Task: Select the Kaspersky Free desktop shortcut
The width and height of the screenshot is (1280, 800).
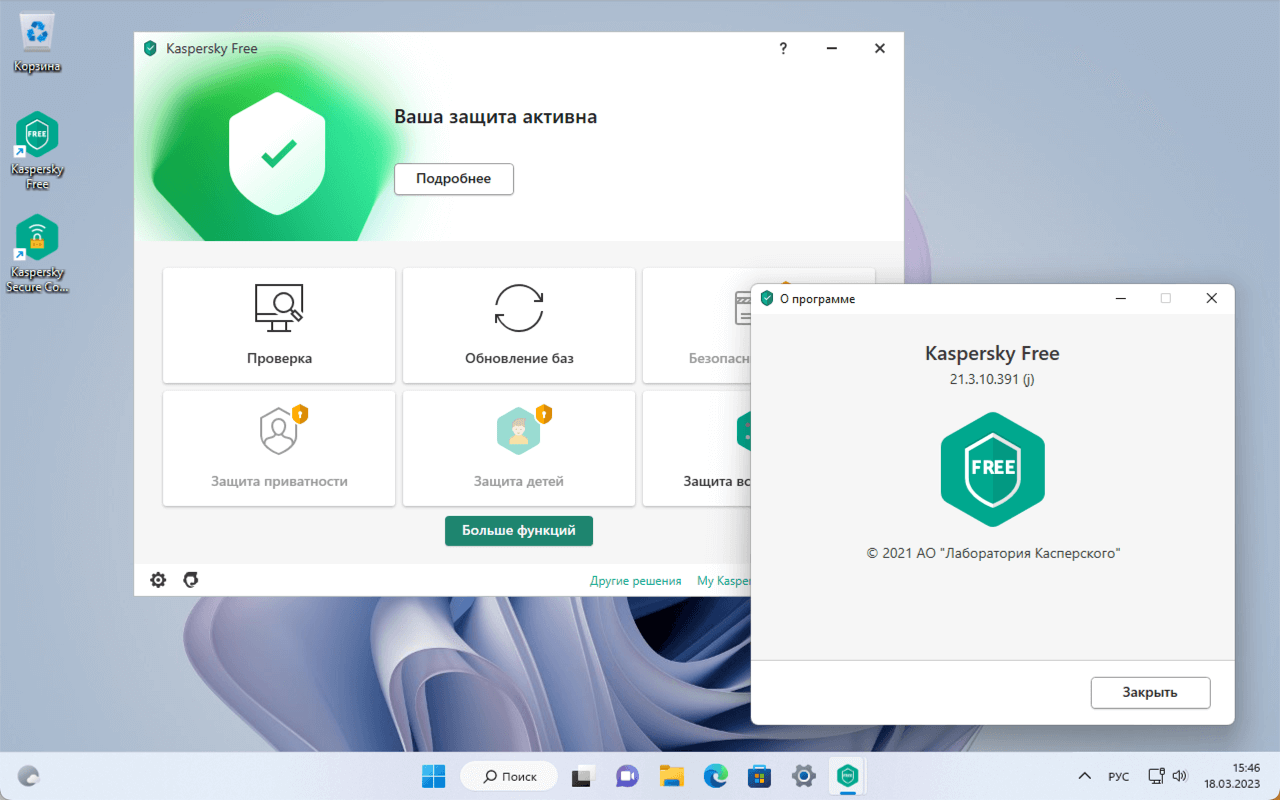Action: [37, 150]
